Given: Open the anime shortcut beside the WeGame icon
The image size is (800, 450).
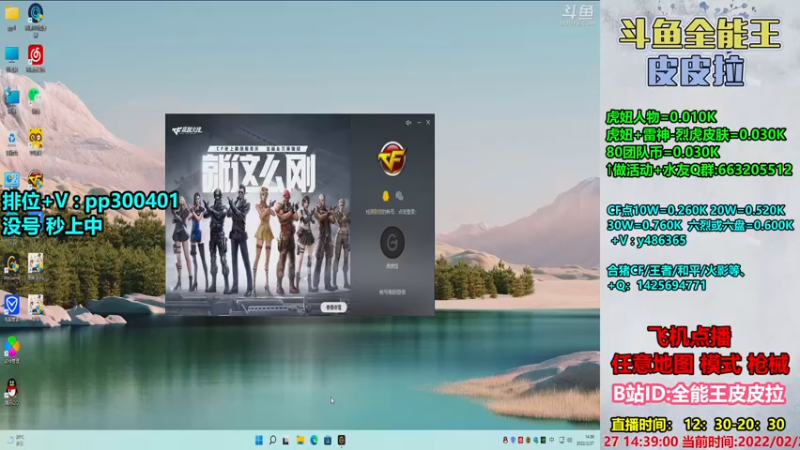Looking at the screenshot, I should click(x=35, y=263).
